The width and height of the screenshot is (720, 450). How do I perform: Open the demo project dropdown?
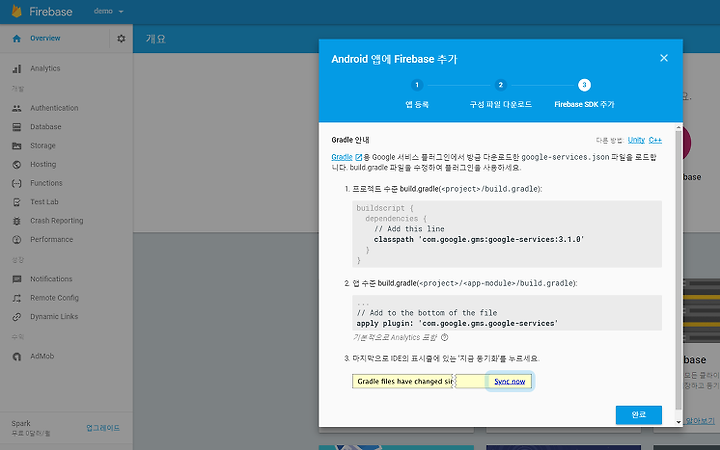(x=109, y=11)
